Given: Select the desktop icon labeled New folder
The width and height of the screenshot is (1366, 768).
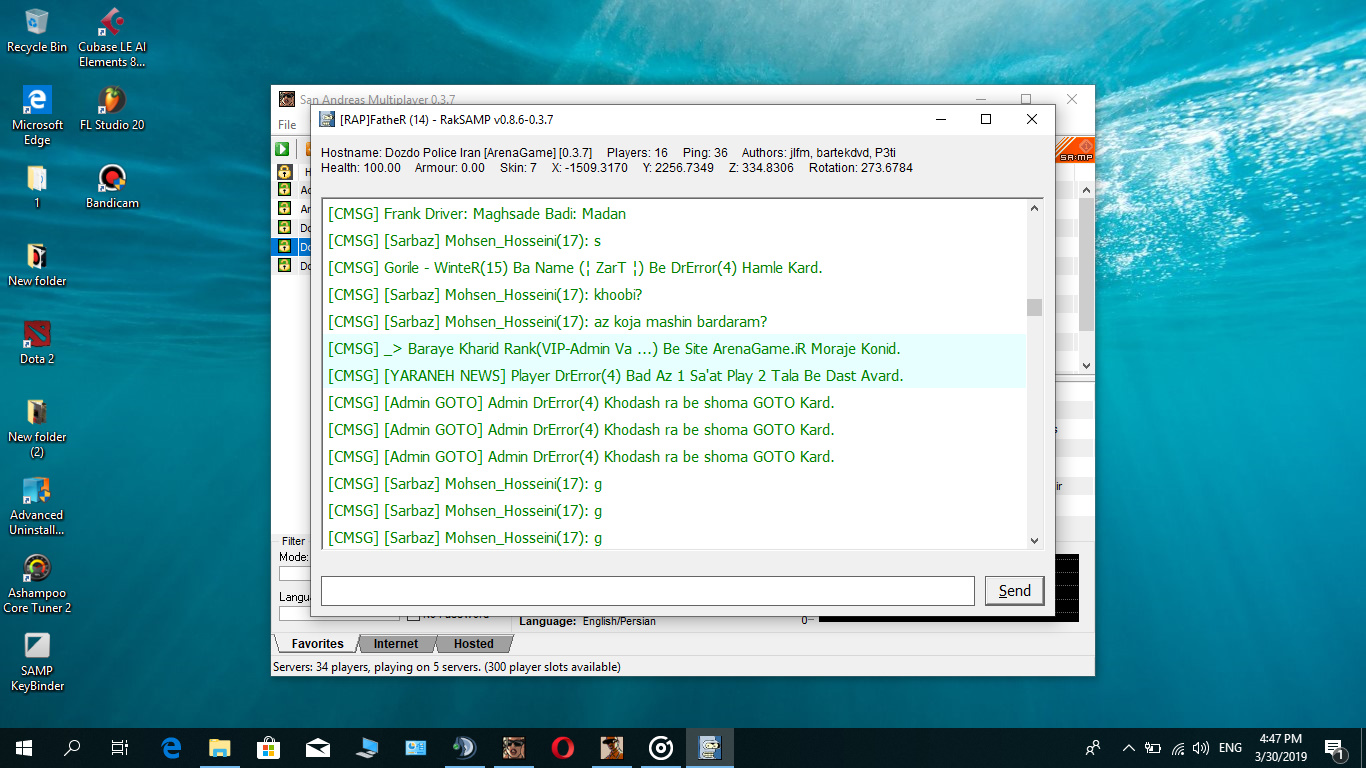Looking at the screenshot, I should pyautogui.click(x=37, y=265).
